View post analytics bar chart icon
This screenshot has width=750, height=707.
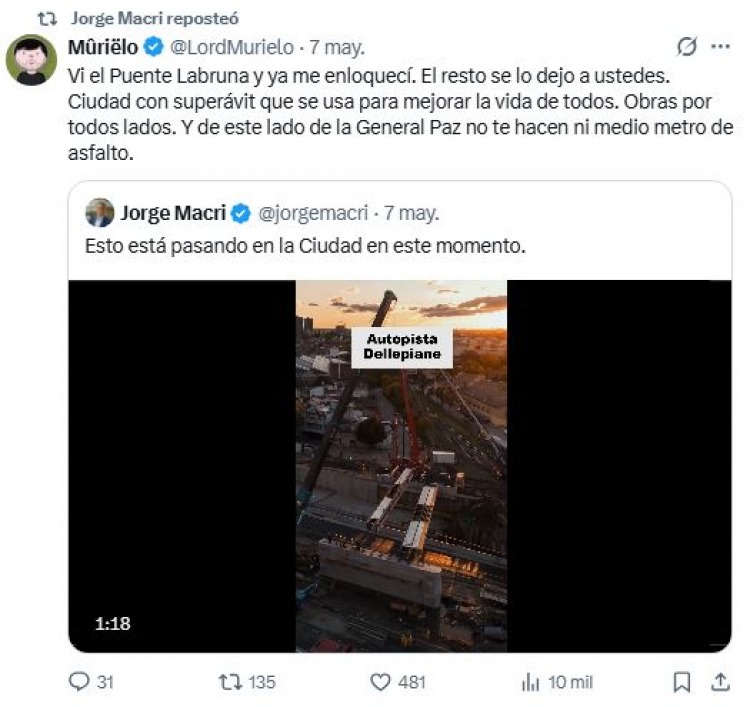click(x=530, y=682)
